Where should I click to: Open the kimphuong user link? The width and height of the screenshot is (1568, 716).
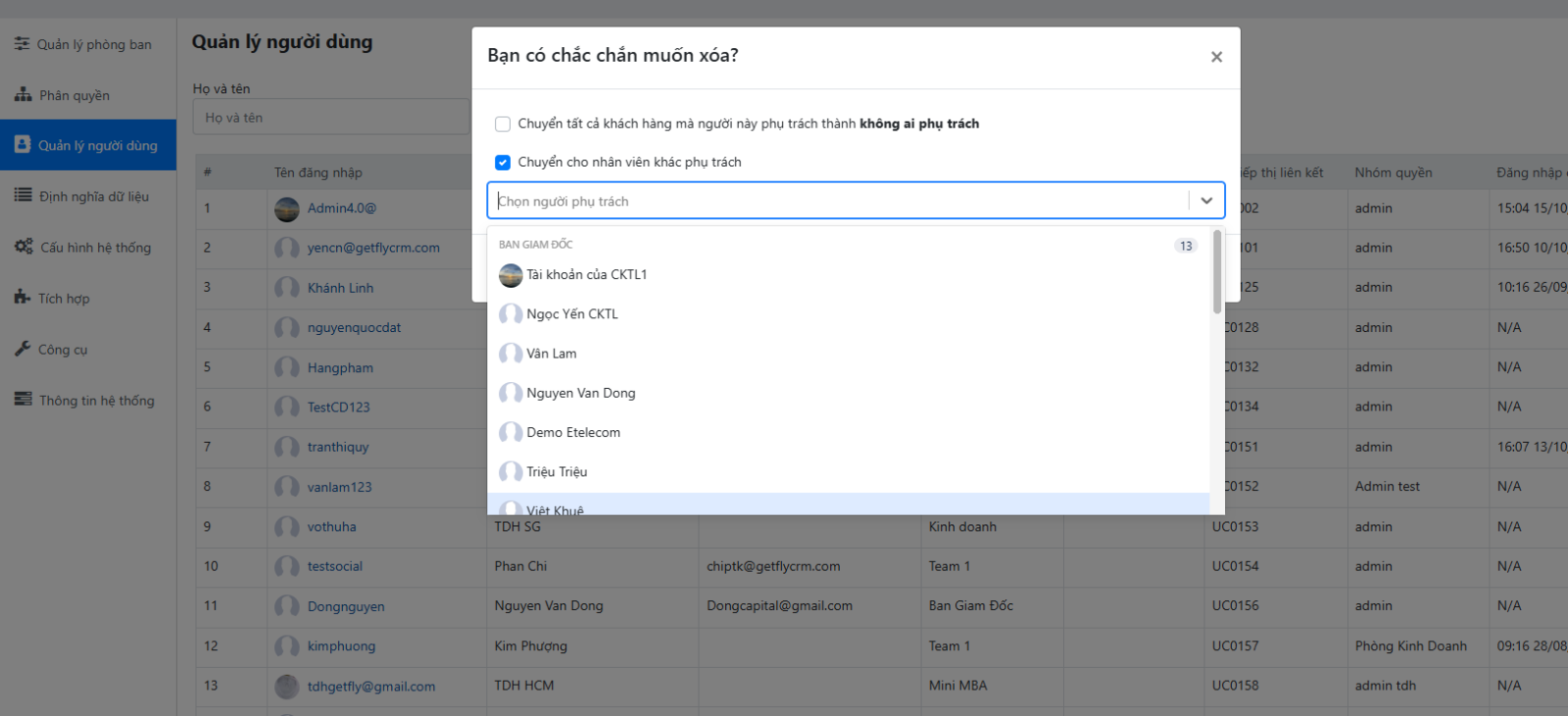tap(341, 646)
